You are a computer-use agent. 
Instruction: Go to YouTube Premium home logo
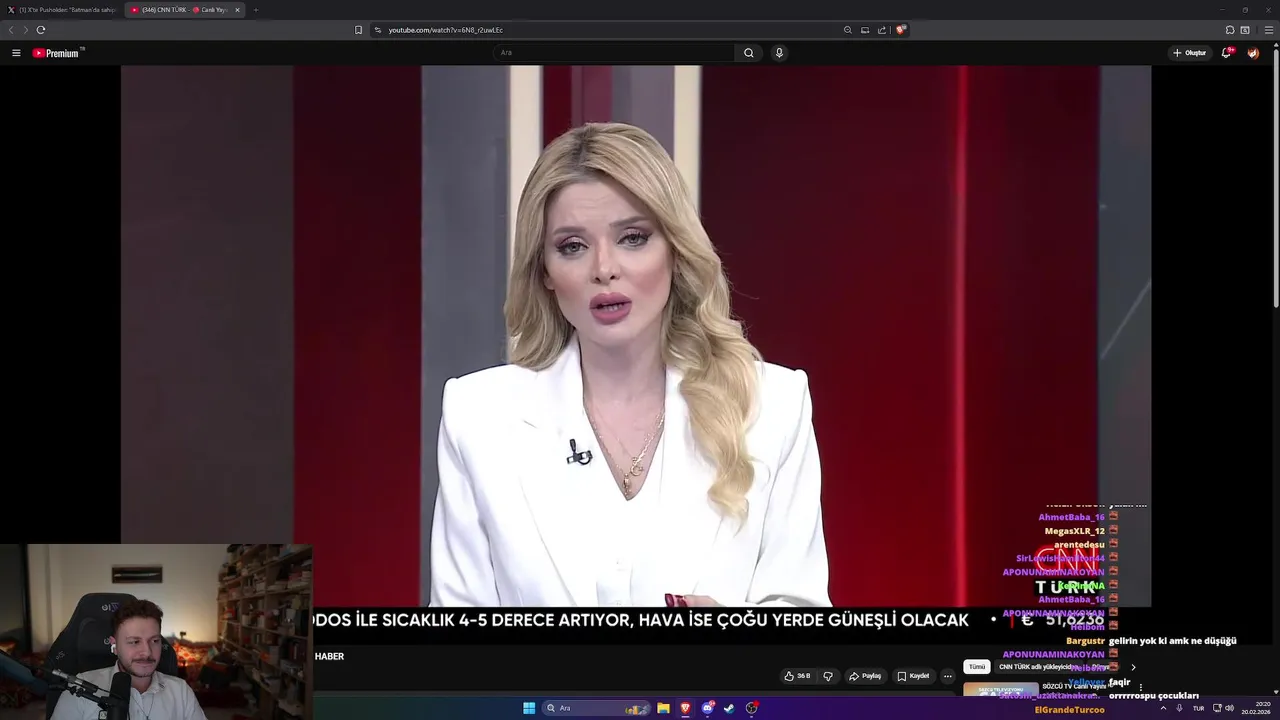(x=56, y=53)
